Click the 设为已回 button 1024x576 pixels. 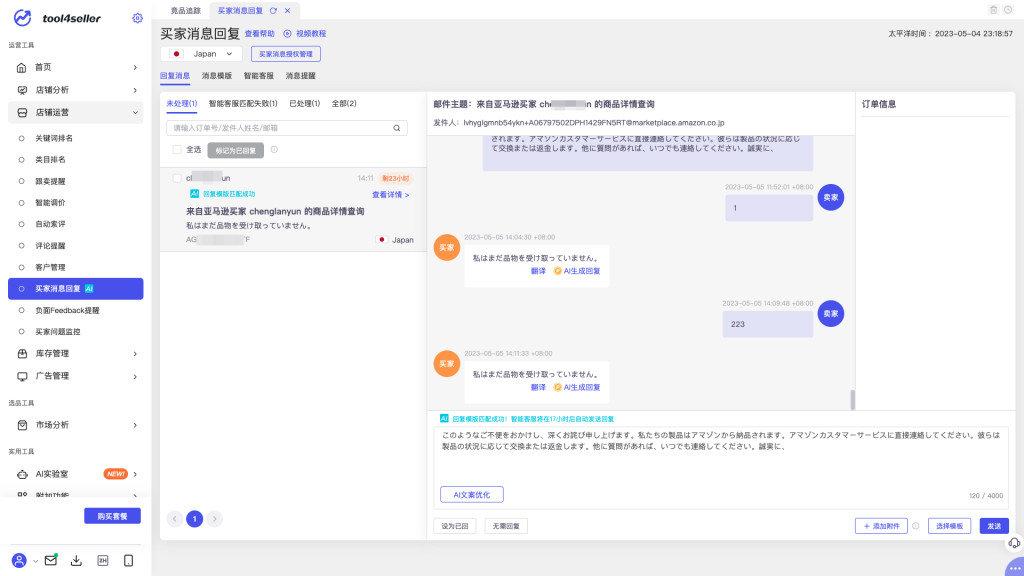455,526
